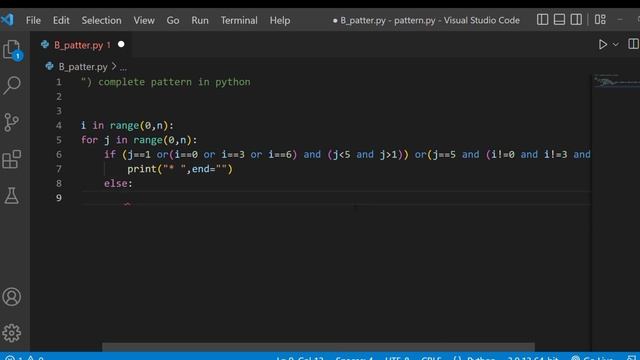Open the Go menu
The width and height of the screenshot is (640, 360).
point(173,20)
